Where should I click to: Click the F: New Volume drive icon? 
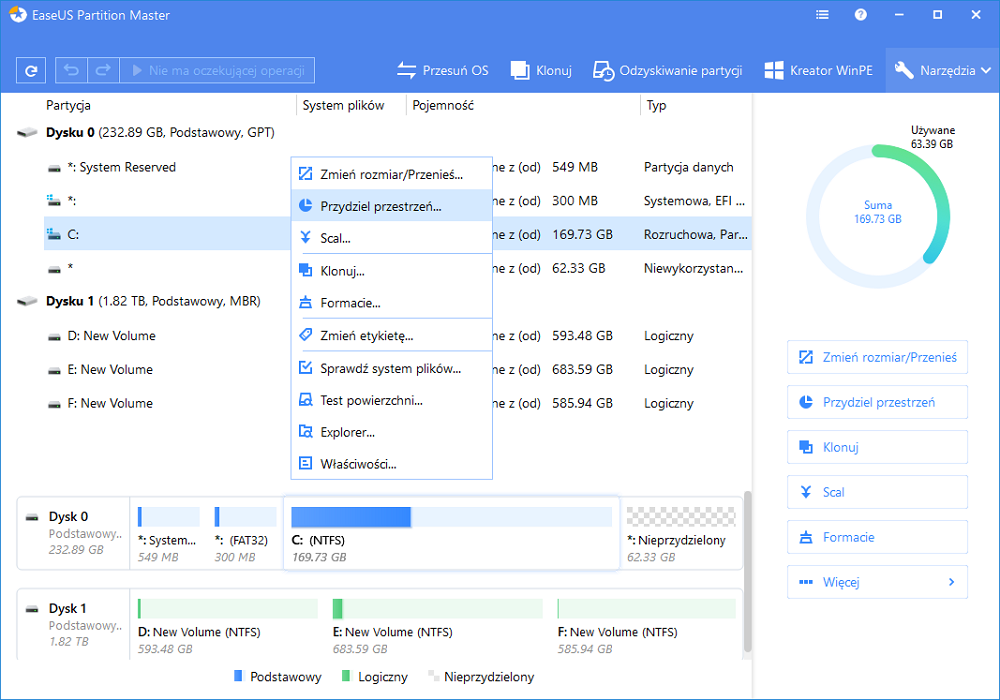(x=54, y=404)
